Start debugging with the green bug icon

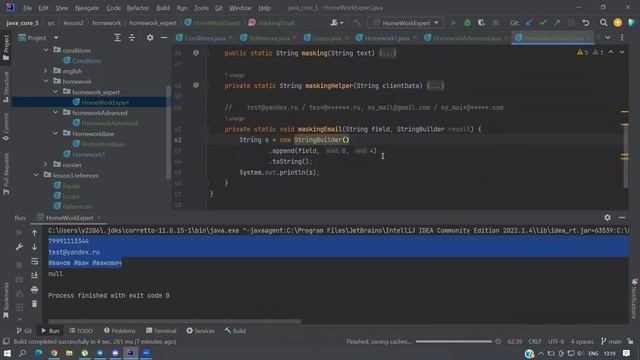[467, 23]
